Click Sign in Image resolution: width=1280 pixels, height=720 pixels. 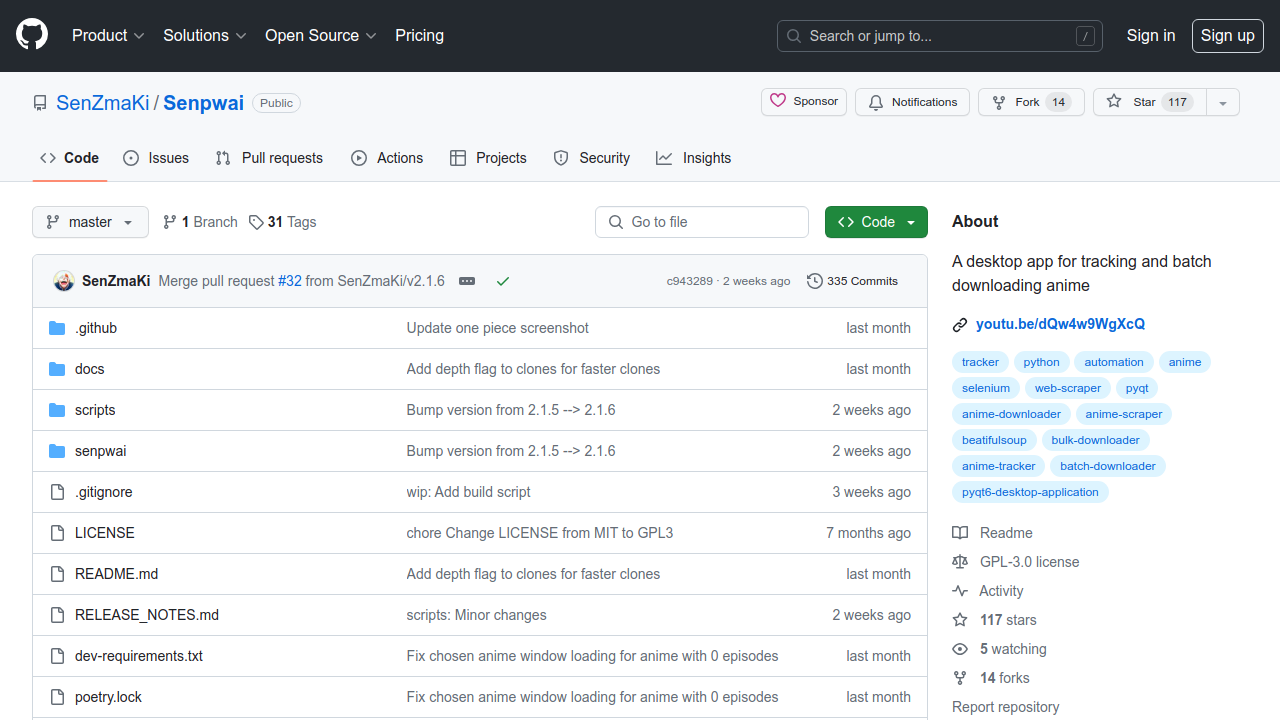(x=1151, y=36)
